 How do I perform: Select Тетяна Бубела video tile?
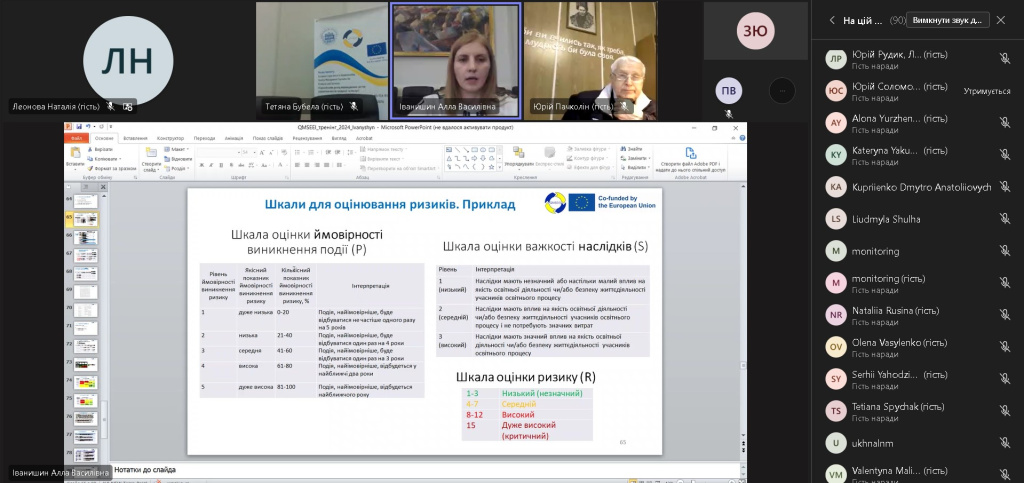click(x=321, y=55)
